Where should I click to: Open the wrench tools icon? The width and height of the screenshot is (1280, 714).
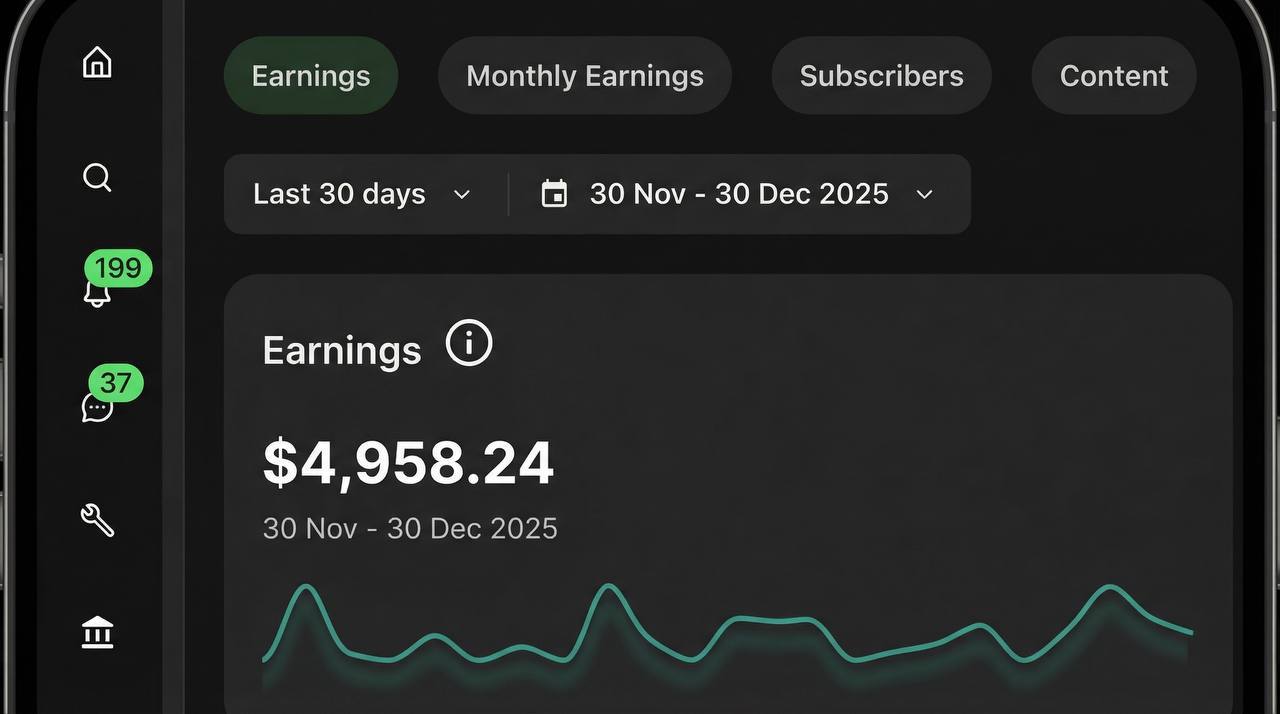coord(97,520)
